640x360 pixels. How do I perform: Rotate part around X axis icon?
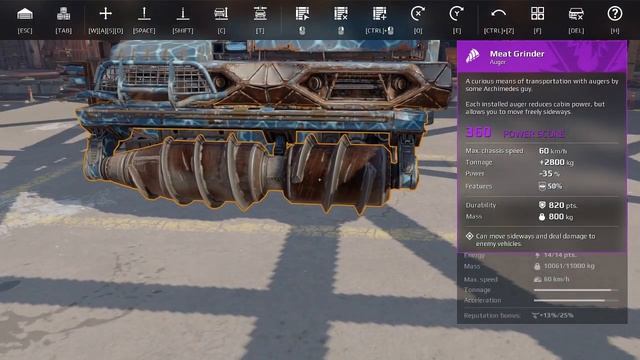(418, 14)
